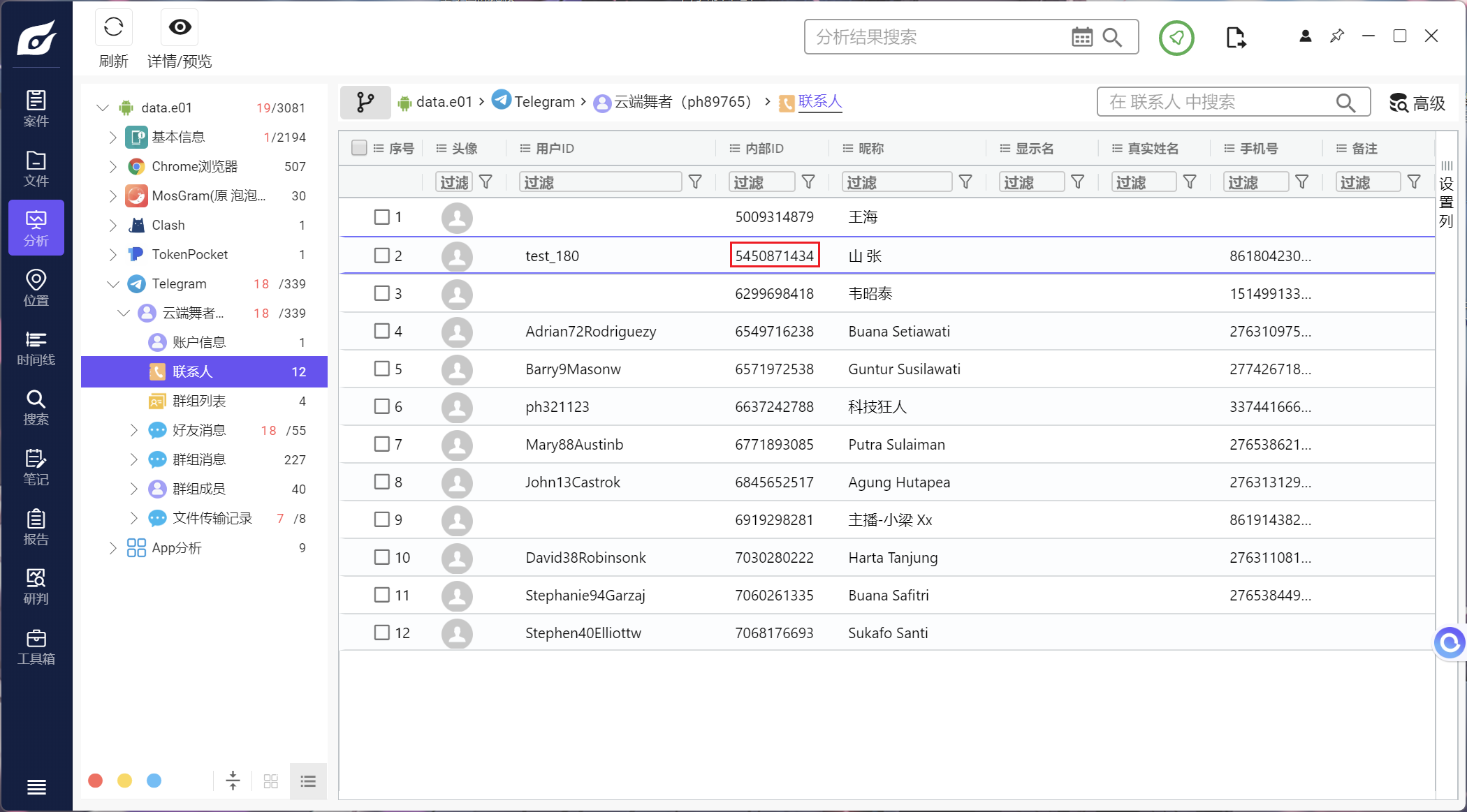Click the 真实姓名 column header
1467x812 pixels.
coord(1153,148)
